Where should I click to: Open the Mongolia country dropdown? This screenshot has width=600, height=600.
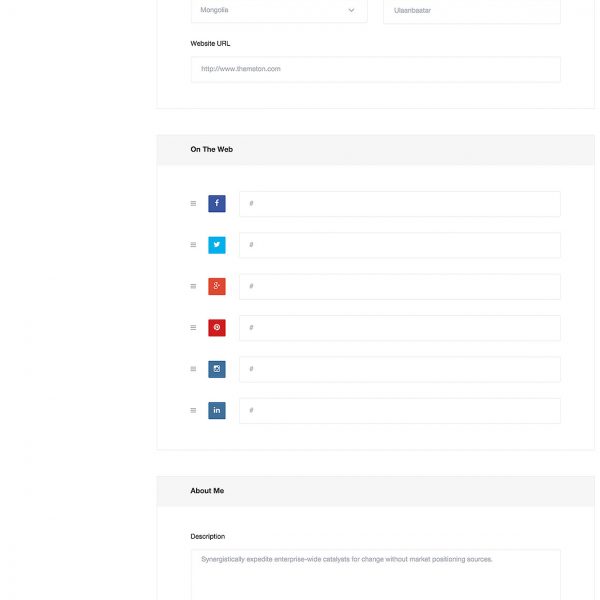pos(279,11)
